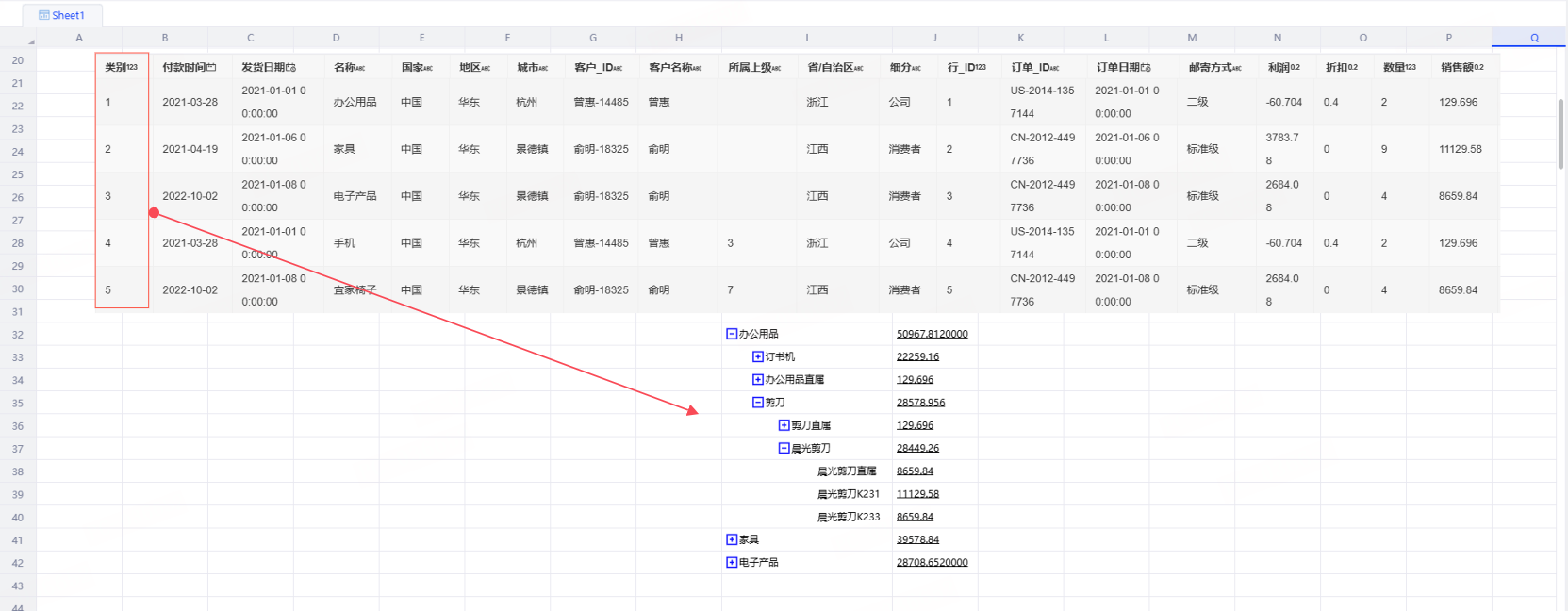Click date type icon beside 付款时间

(x=211, y=68)
